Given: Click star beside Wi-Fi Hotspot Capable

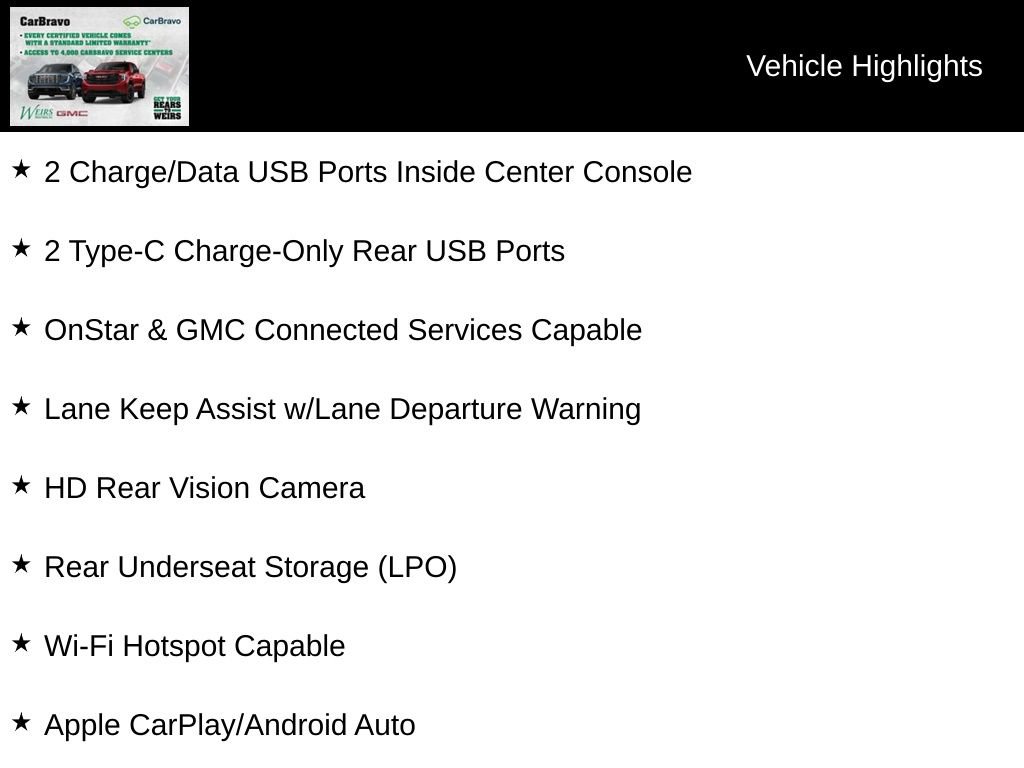Looking at the screenshot, I should click(22, 643).
